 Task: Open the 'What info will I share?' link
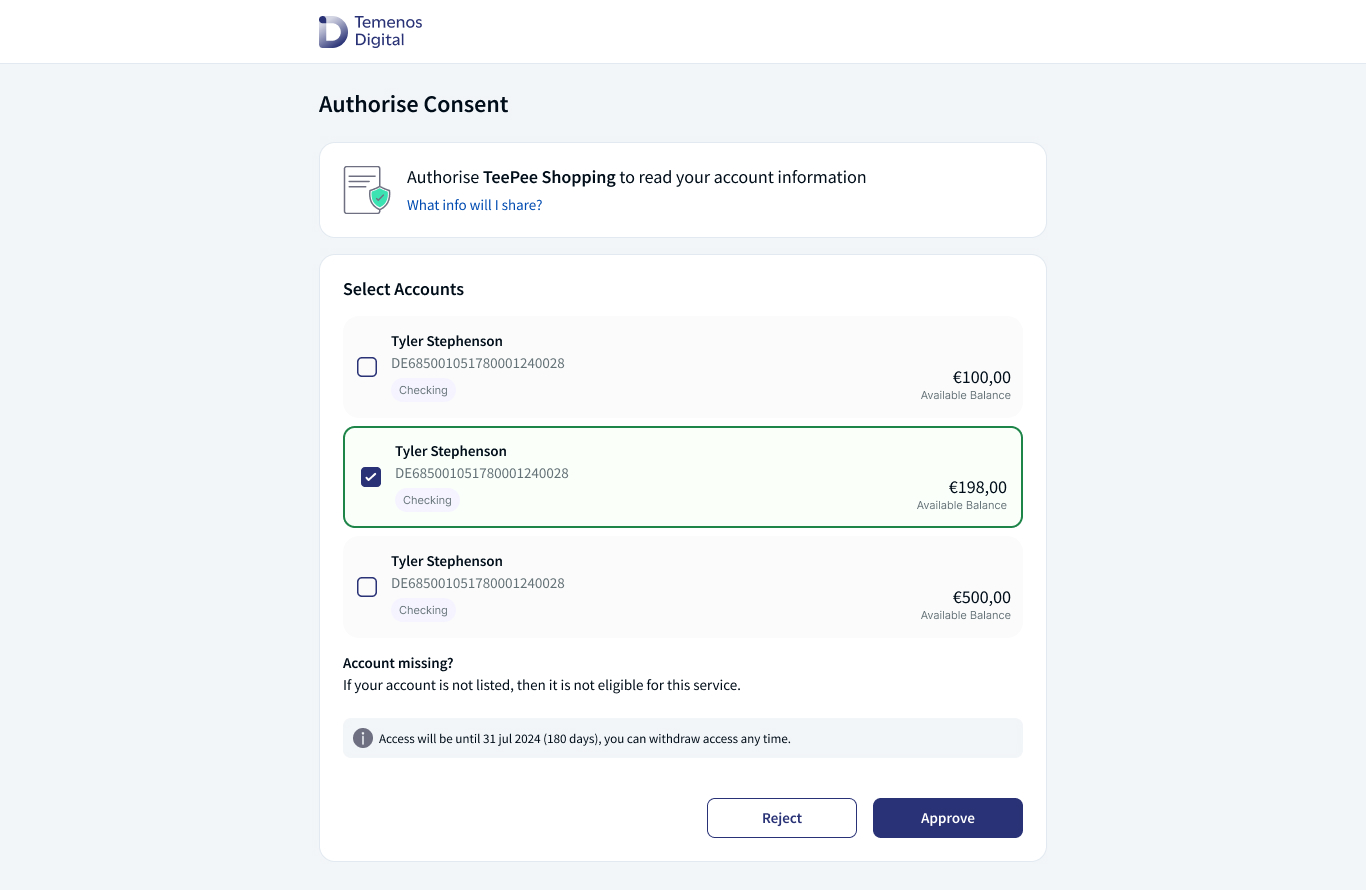point(474,205)
